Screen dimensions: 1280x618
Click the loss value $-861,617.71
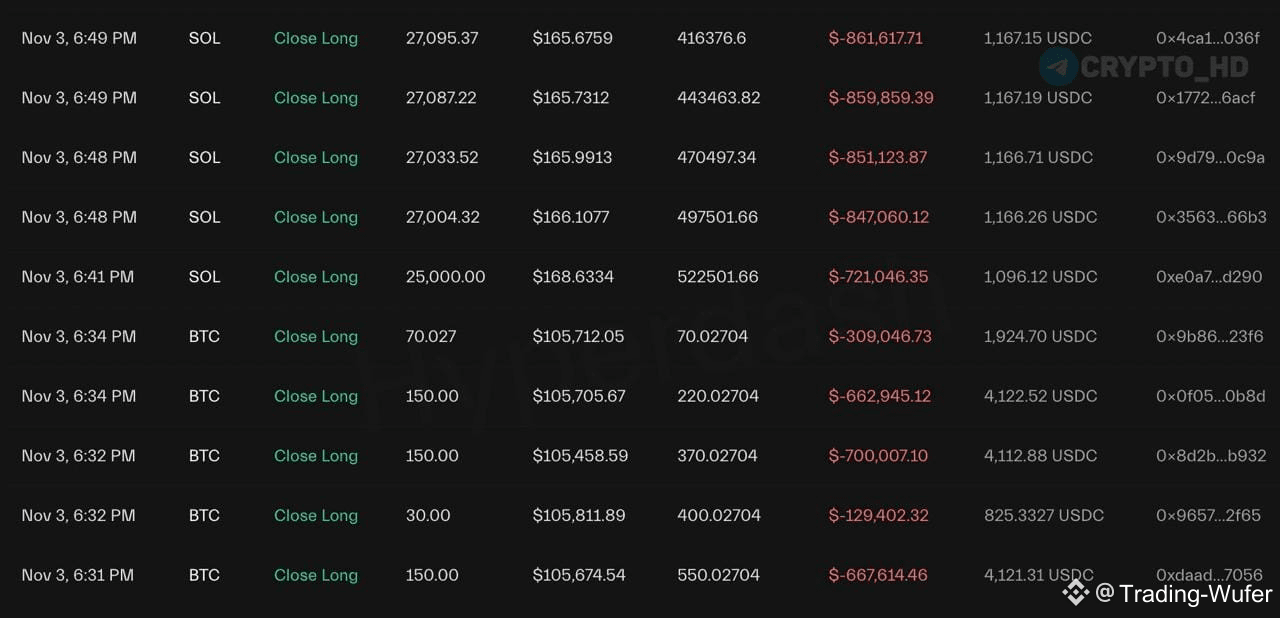click(876, 38)
